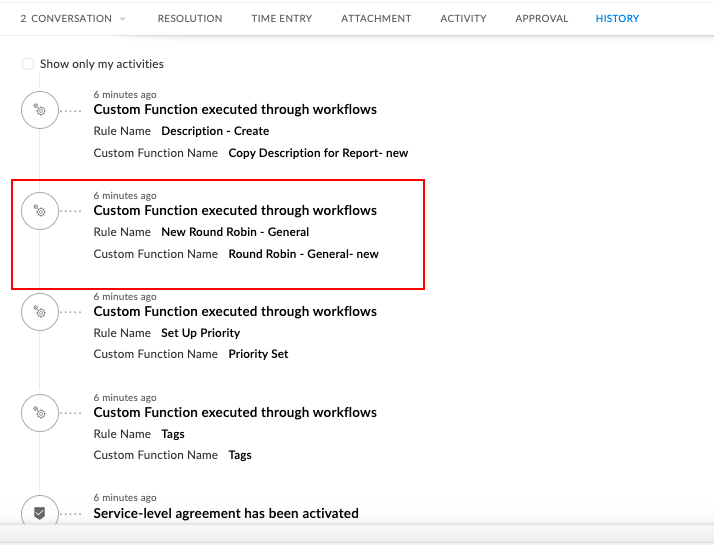Switch to the Resolution tab
Viewport: 714px width, 545px height.
(190, 18)
